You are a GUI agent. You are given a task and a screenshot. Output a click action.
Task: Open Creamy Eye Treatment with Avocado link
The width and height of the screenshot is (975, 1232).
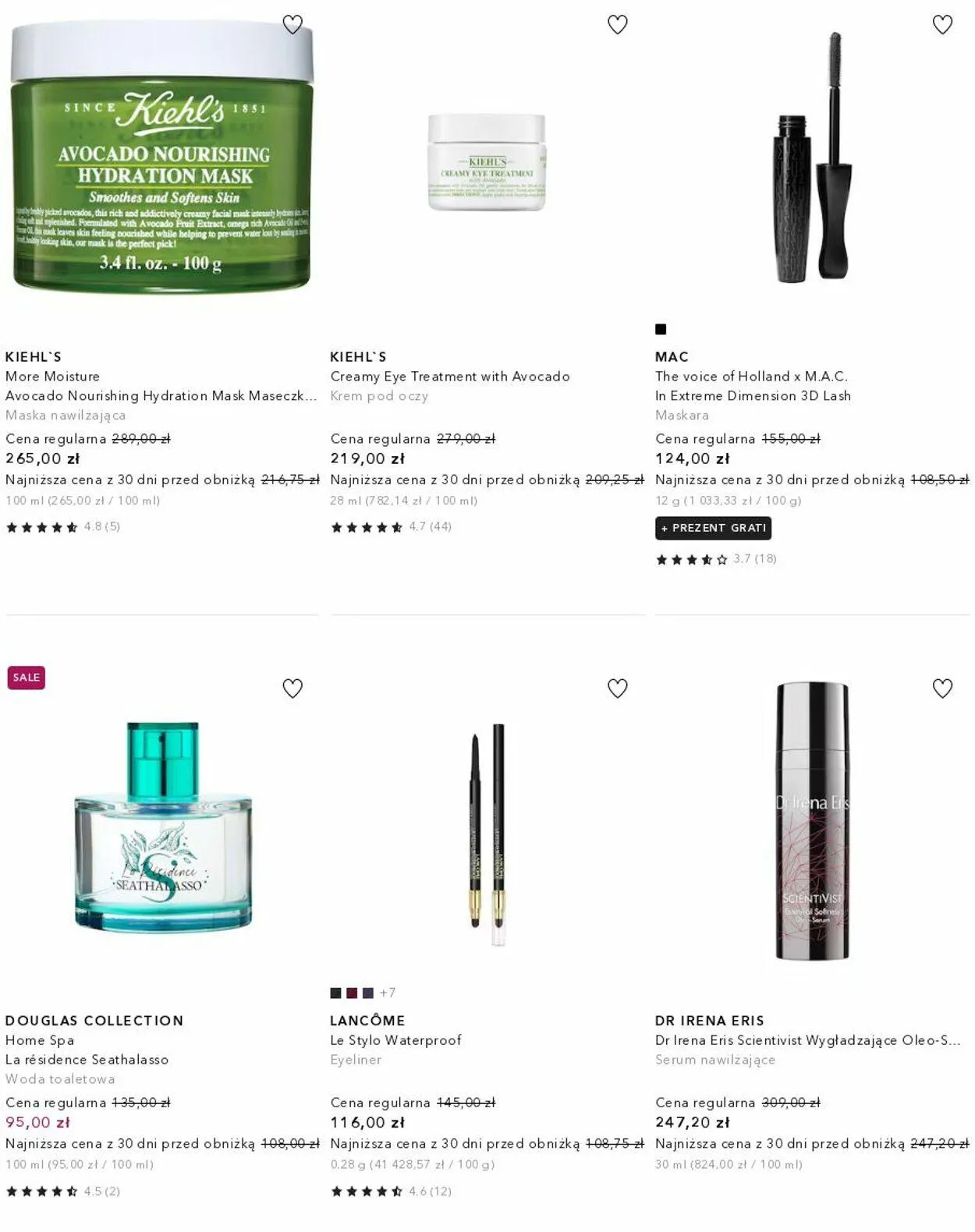click(450, 377)
